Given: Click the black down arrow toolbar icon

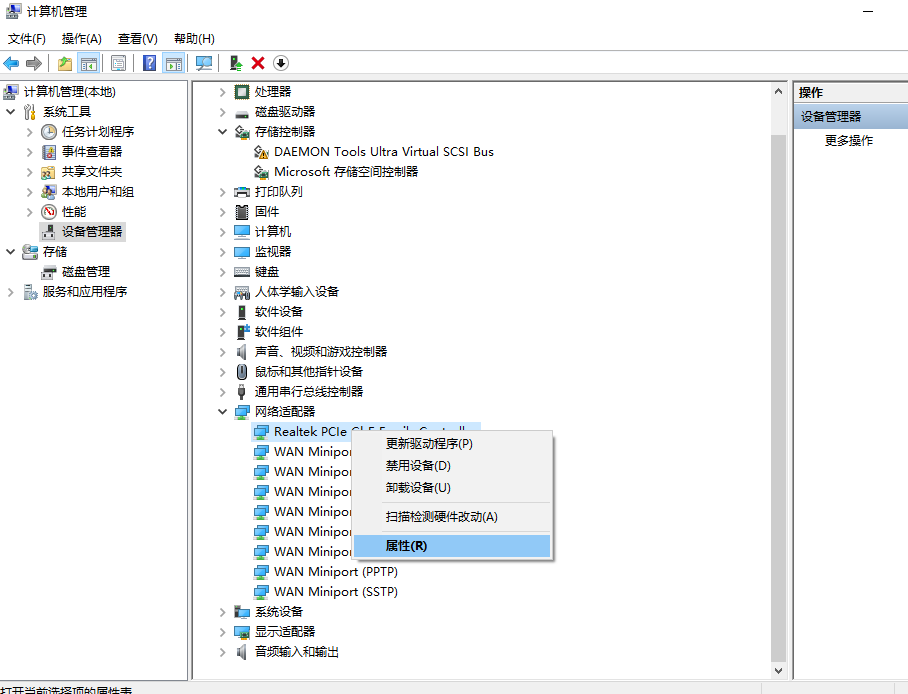Looking at the screenshot, I should tap(281, 63).
